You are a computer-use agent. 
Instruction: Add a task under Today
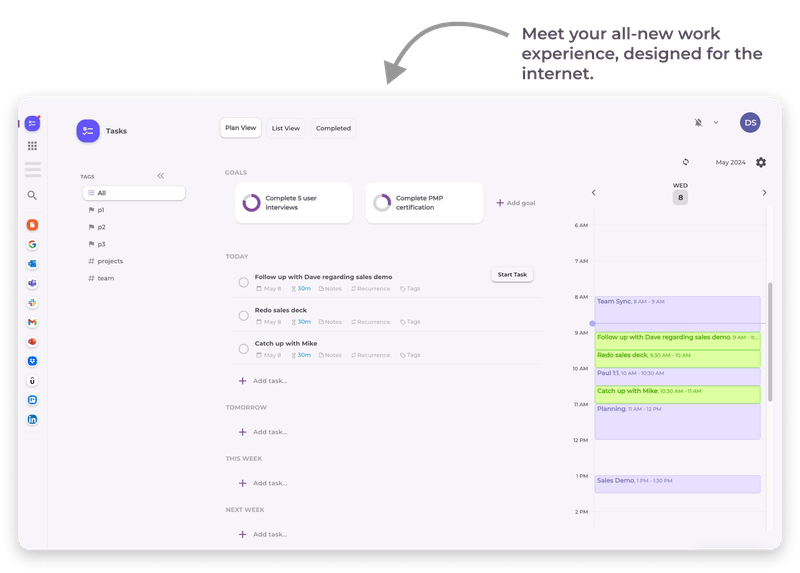(263, 381)
